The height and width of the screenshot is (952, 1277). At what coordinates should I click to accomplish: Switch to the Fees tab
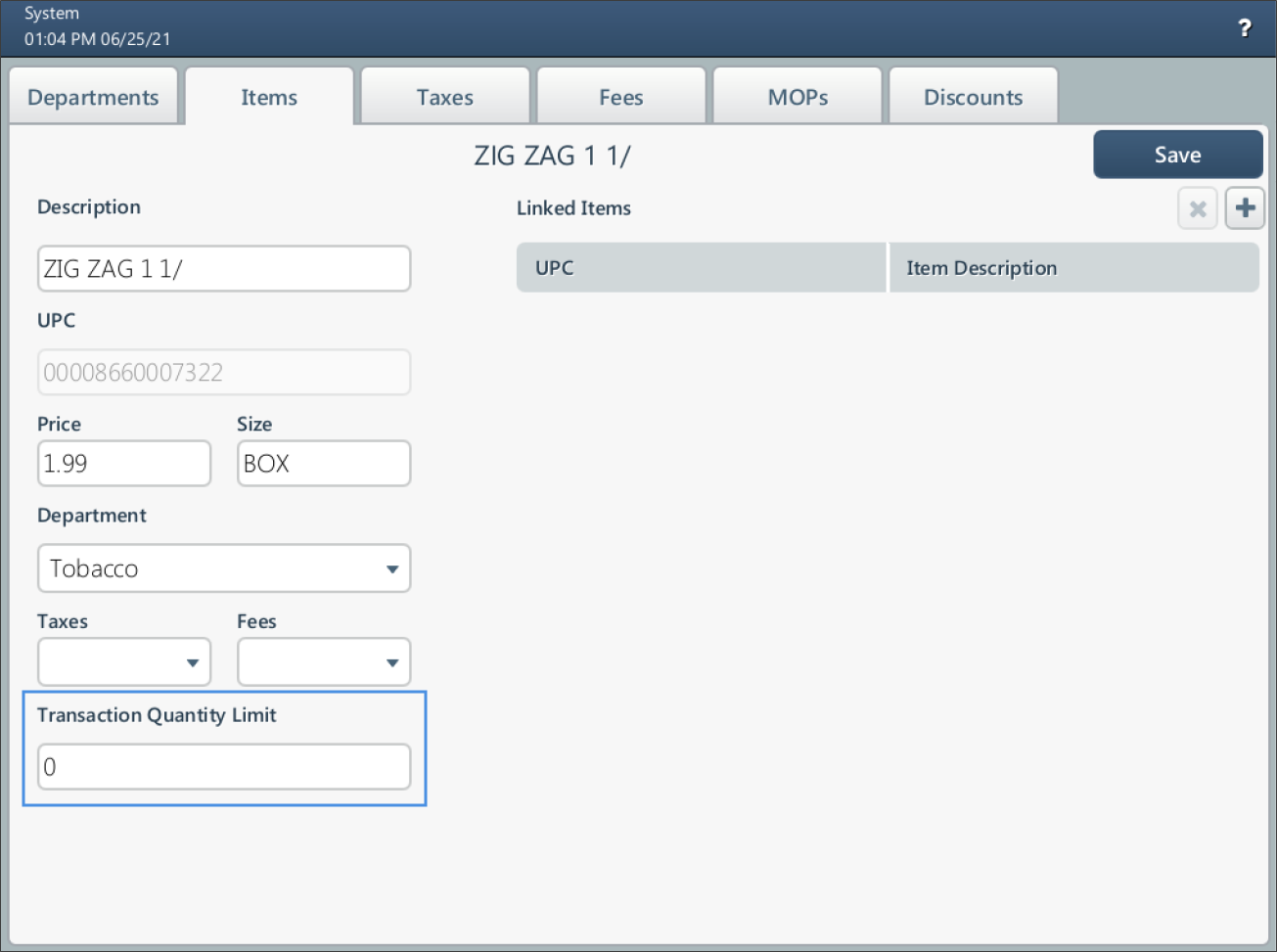click(620, 96)
